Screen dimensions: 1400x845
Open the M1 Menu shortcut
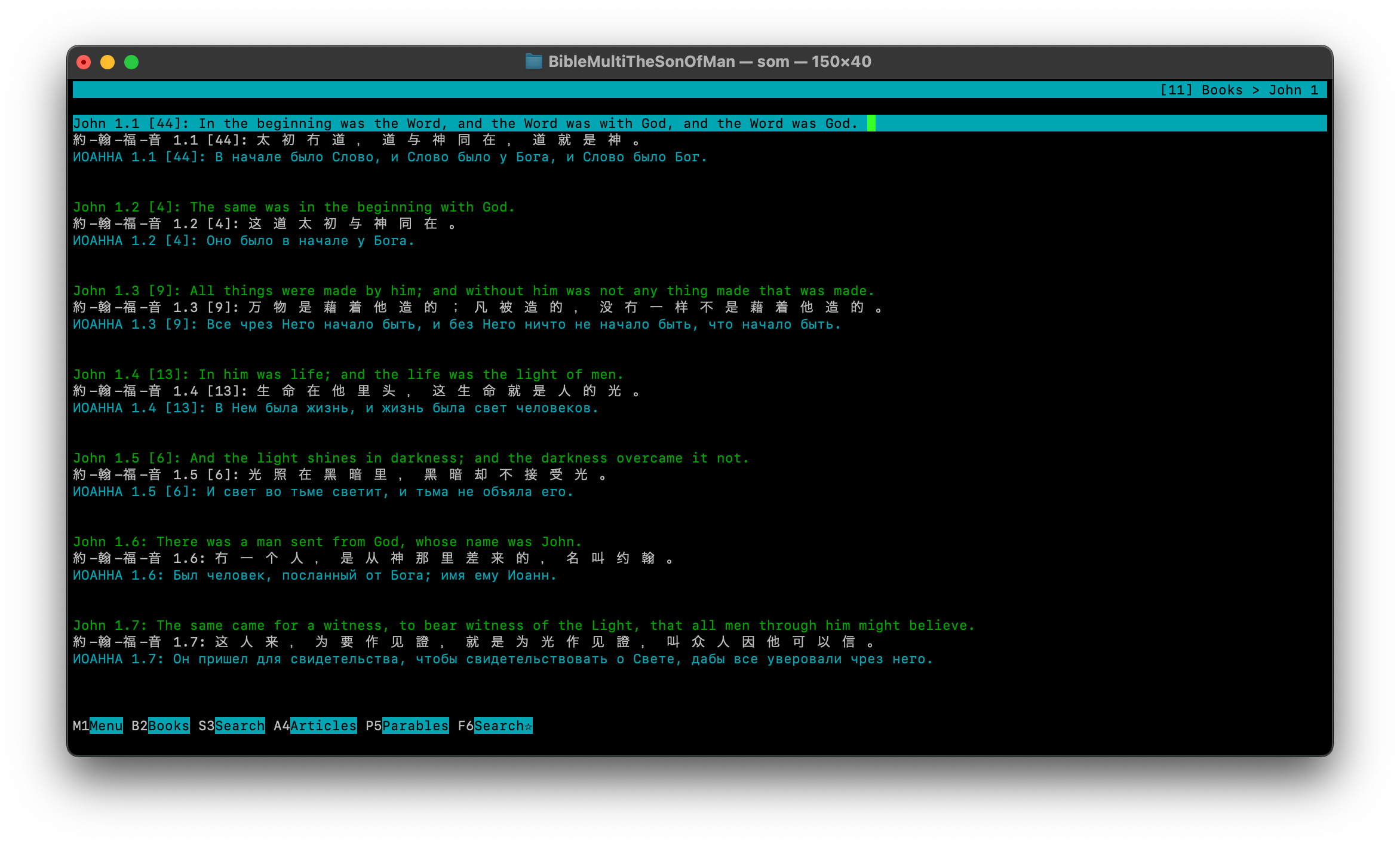click(107, 725)
